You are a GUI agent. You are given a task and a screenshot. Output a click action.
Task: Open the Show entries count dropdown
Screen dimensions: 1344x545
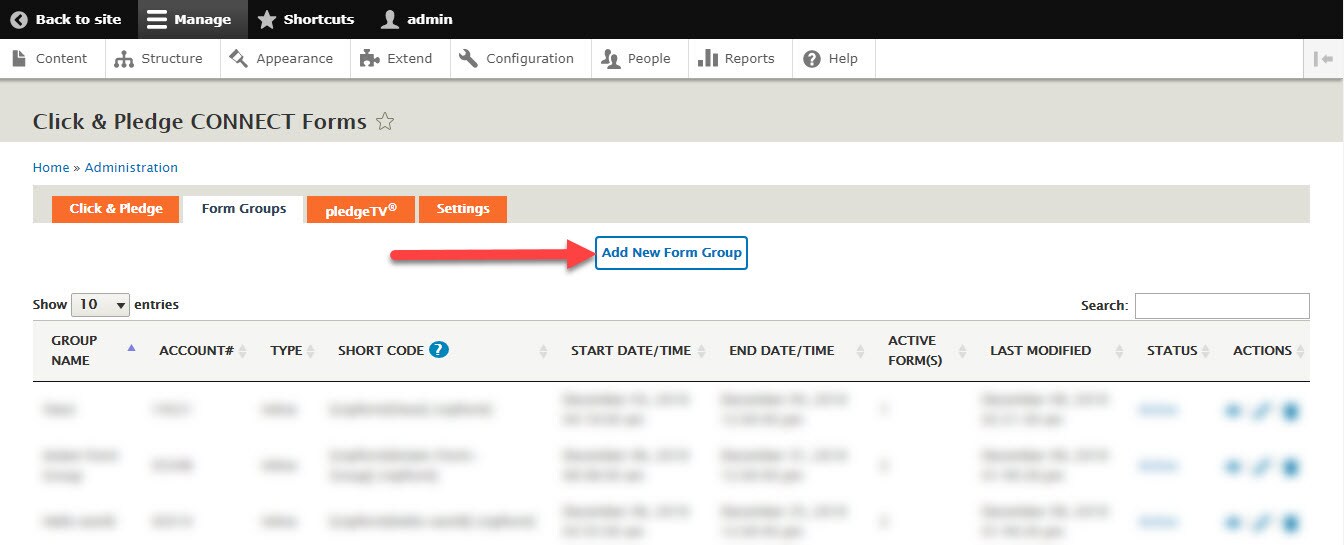(x=100, y=304)
